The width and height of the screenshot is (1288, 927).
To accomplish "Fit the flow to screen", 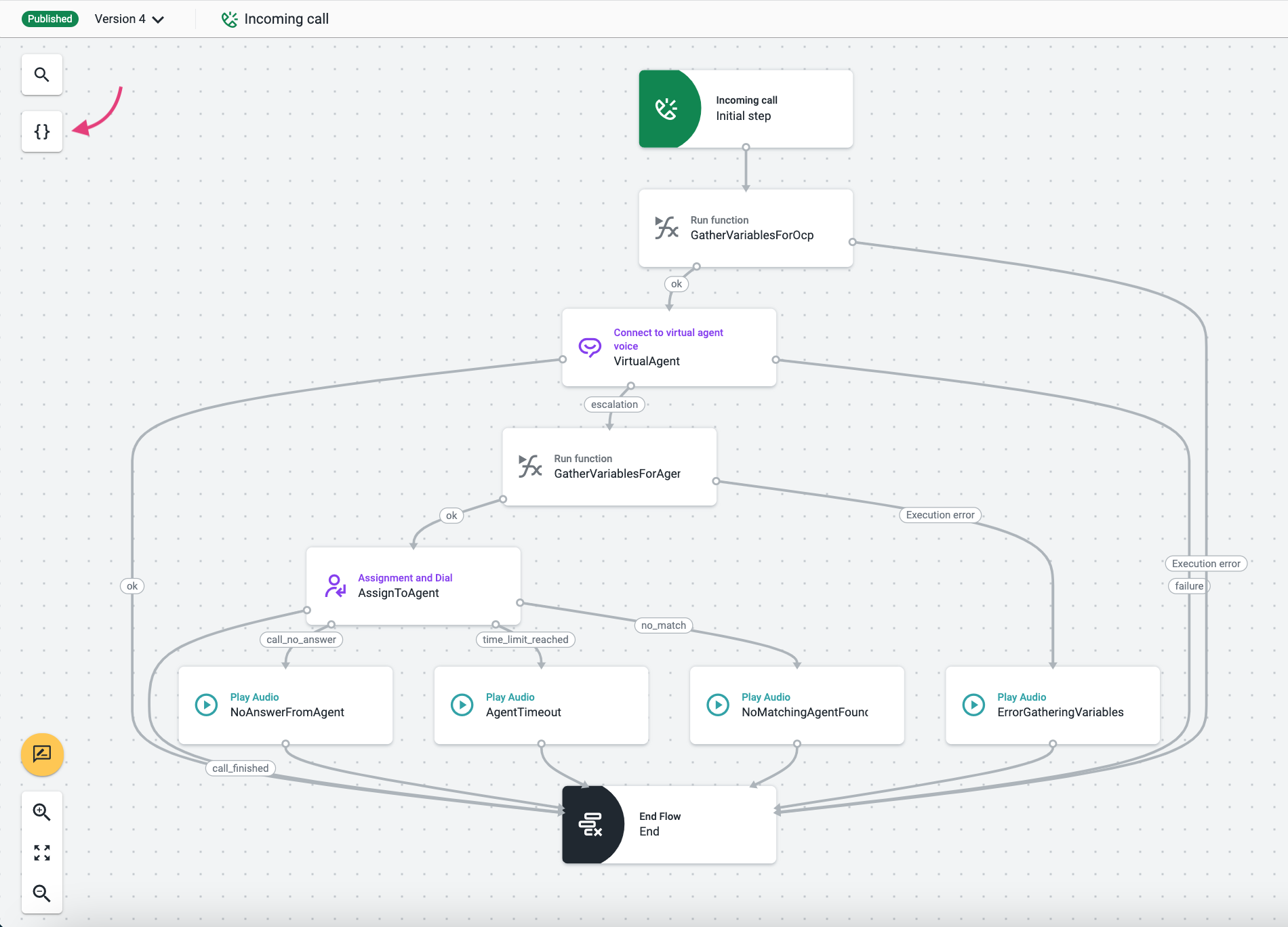I will click(42, 852).
